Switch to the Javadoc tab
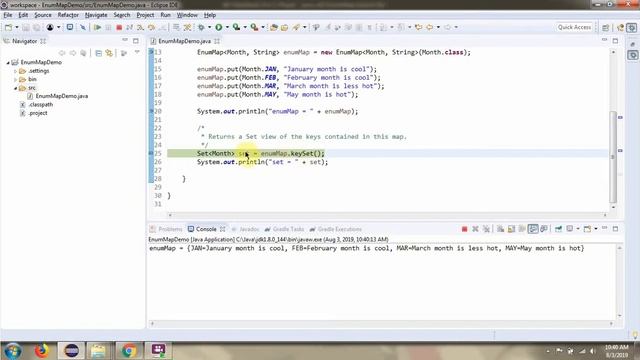 click(245, 229)
